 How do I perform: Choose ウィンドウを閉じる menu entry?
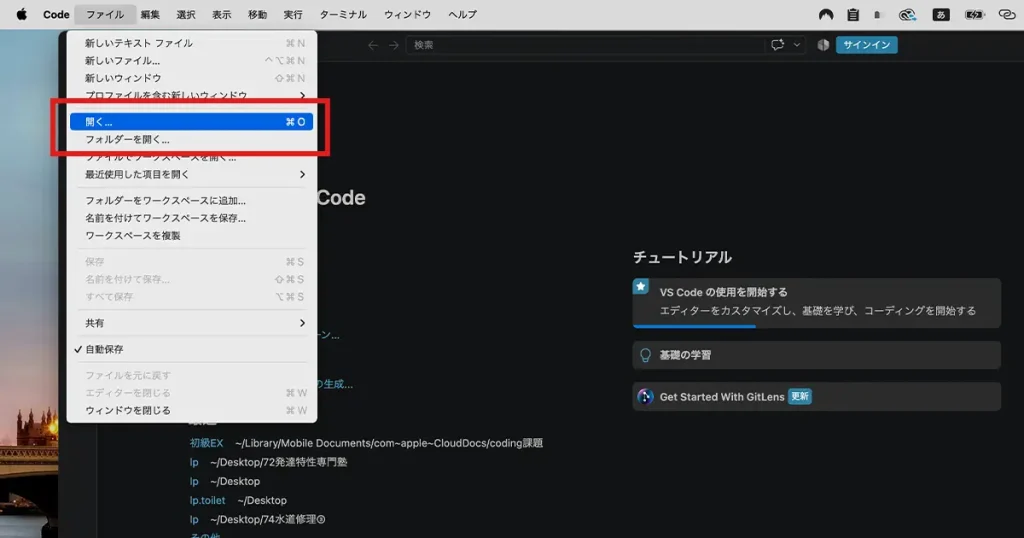coord(192,410)
